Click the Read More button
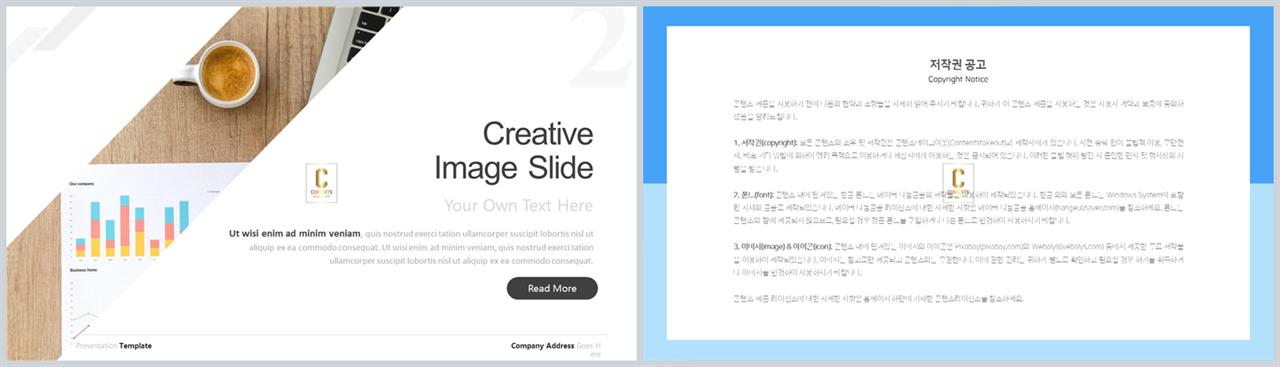Viewport: 1280px width, 367px height. point(552,288)
